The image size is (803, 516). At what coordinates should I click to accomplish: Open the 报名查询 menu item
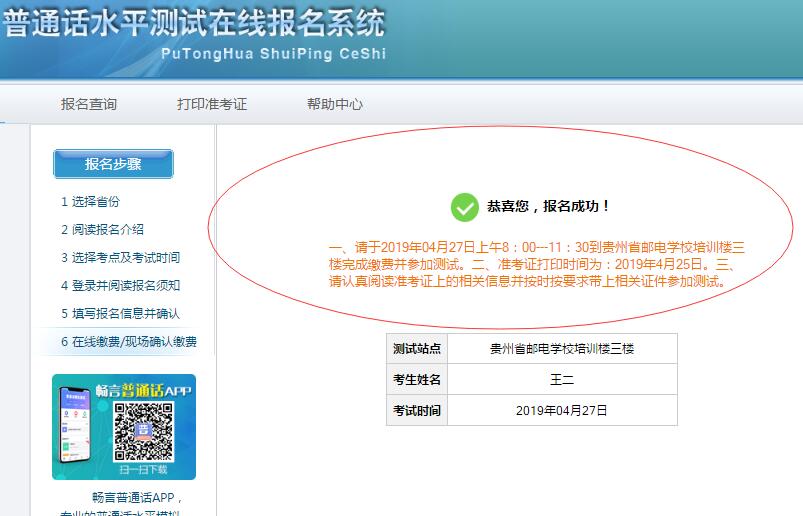point(89,104)
